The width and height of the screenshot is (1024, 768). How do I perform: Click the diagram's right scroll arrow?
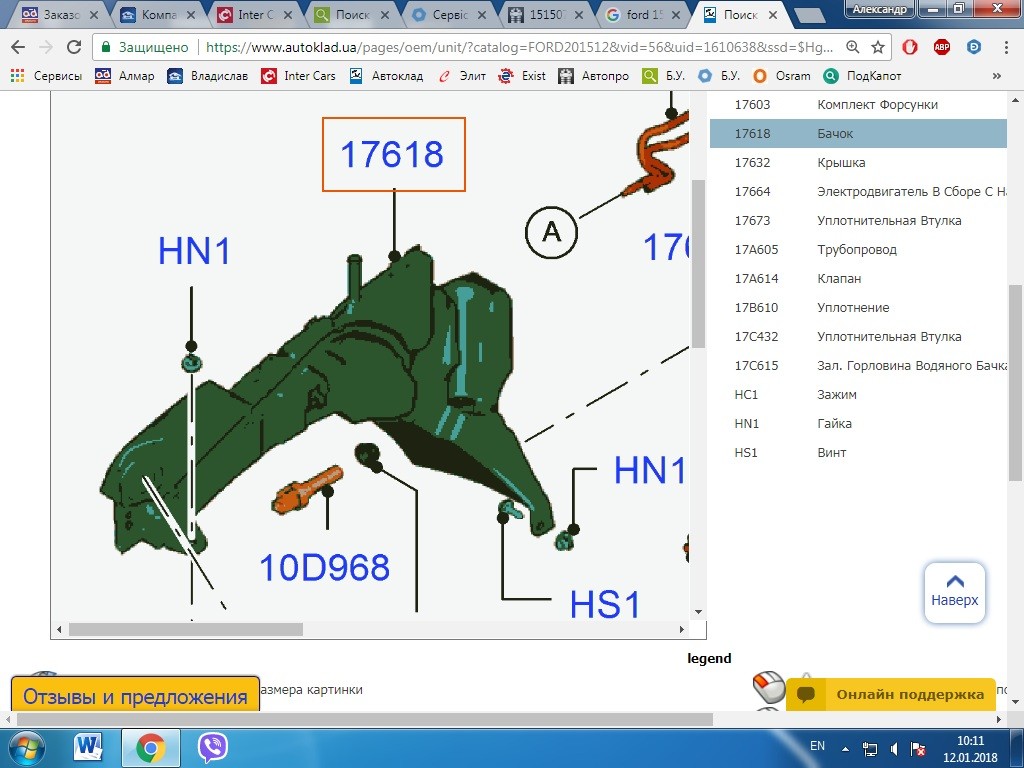coord(682,630)
